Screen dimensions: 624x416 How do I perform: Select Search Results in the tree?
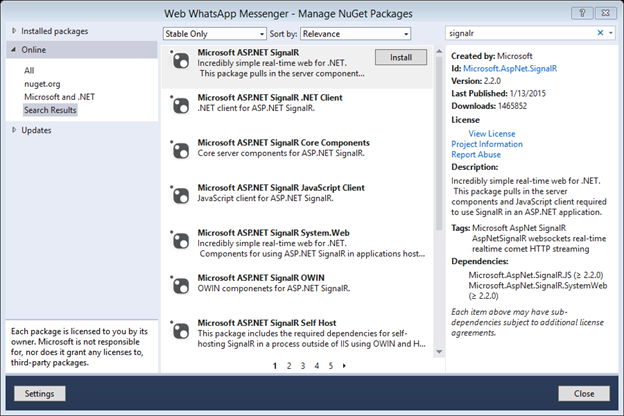coord(50,110)
